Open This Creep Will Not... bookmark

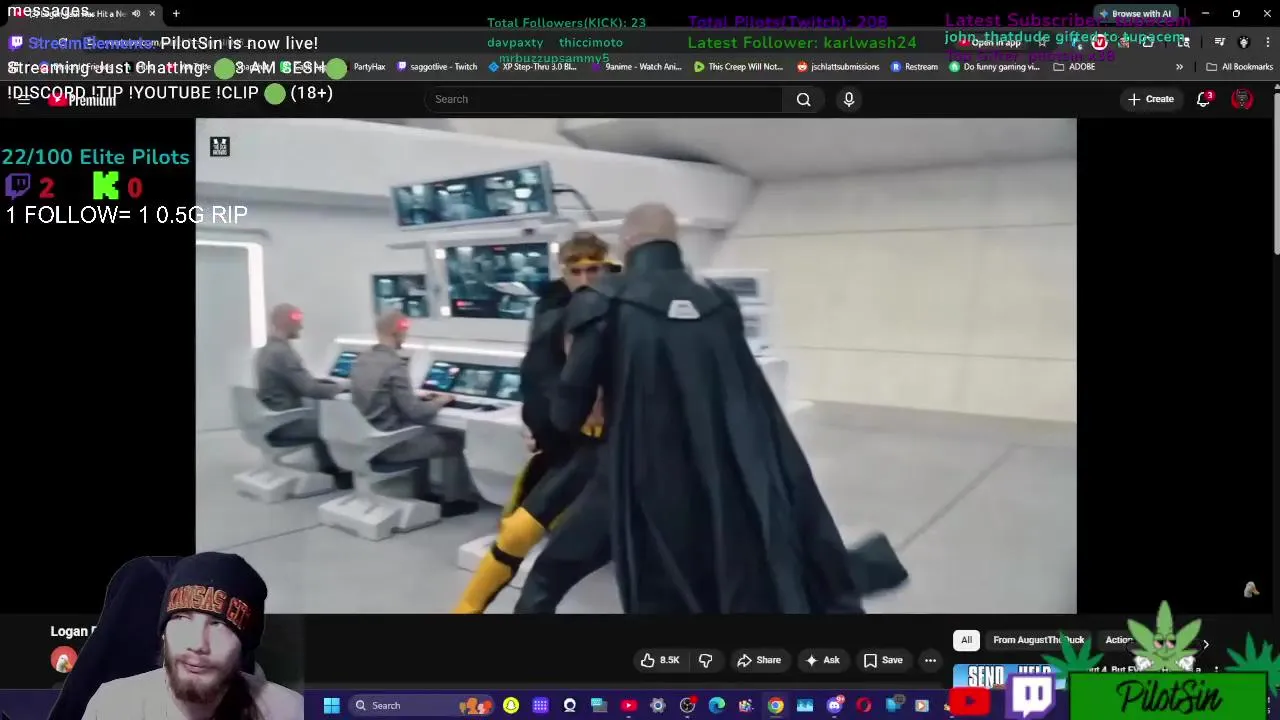tap(738, 67)
